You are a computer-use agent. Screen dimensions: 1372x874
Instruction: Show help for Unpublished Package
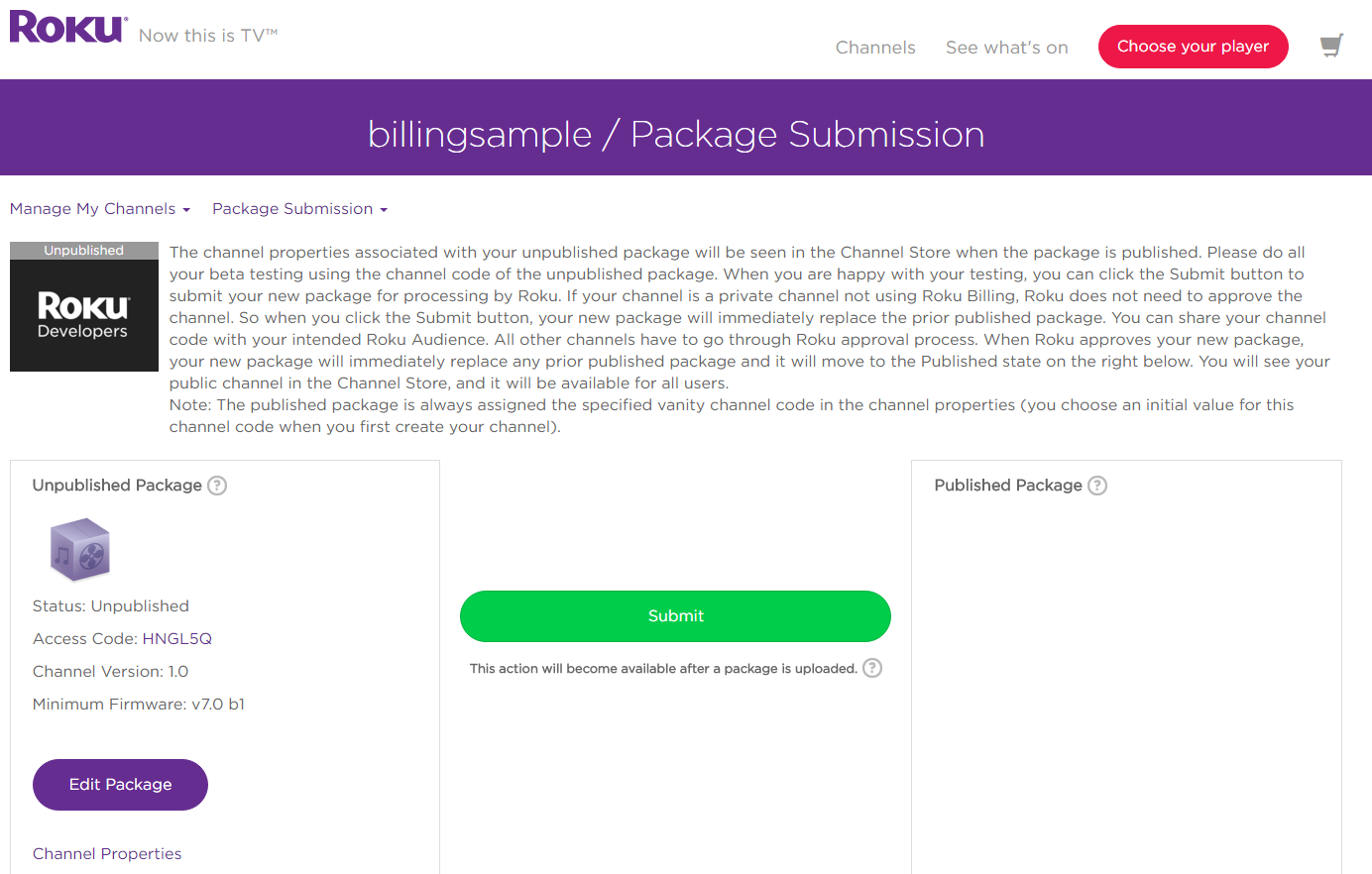tap(217, 486)
